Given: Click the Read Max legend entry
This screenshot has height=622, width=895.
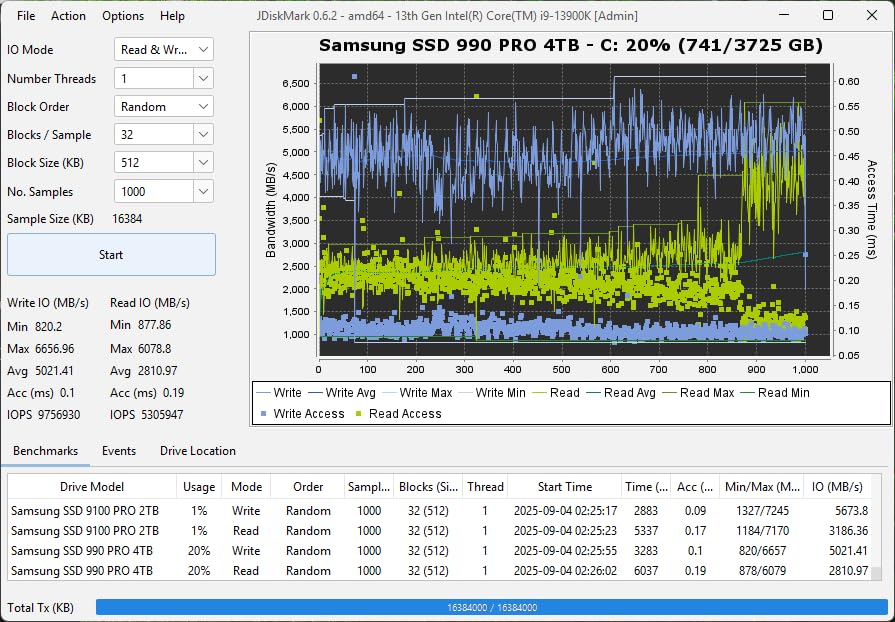Looking at the screenshot, I should [698, 393].
